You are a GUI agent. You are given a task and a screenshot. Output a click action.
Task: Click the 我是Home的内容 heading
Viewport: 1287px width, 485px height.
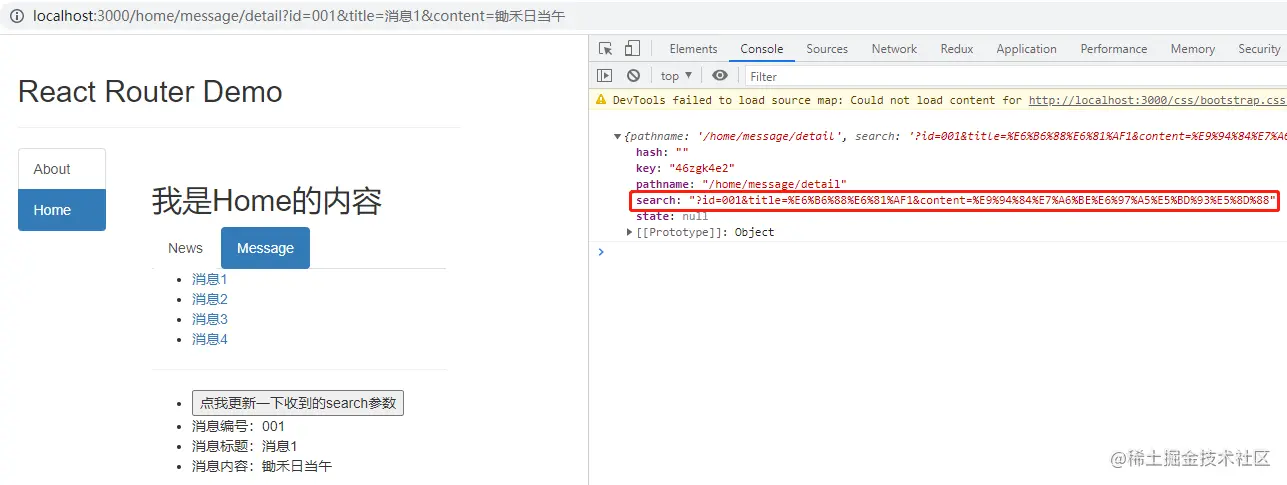[x=267, y=201]
